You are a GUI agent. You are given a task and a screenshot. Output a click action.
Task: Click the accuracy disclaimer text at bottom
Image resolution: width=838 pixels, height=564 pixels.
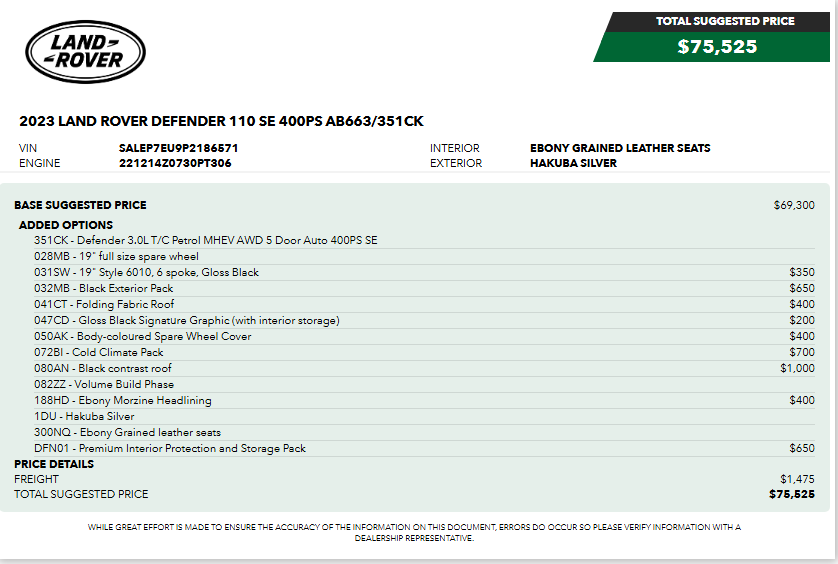point(414,532)
